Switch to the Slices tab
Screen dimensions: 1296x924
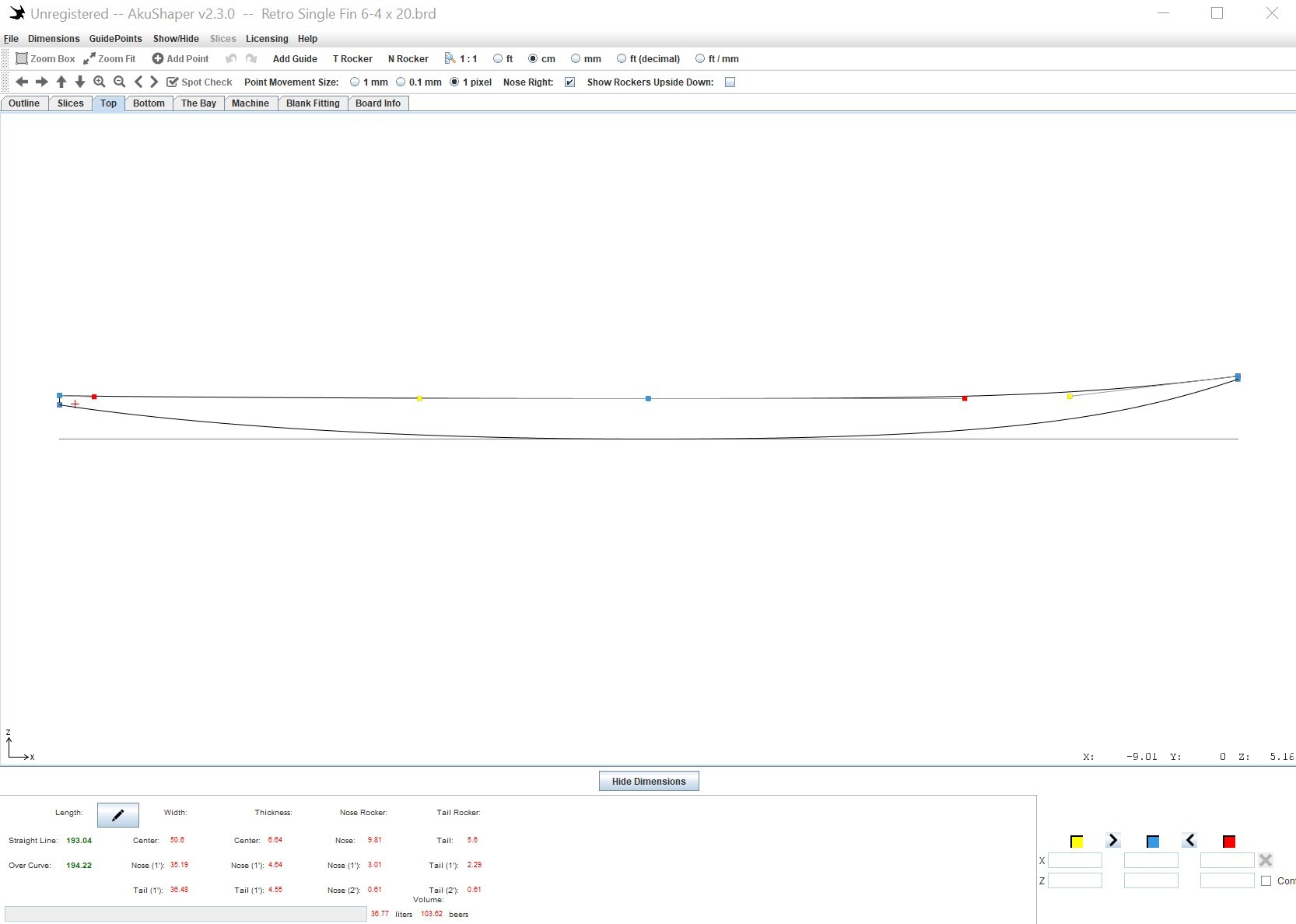point(70,103)
